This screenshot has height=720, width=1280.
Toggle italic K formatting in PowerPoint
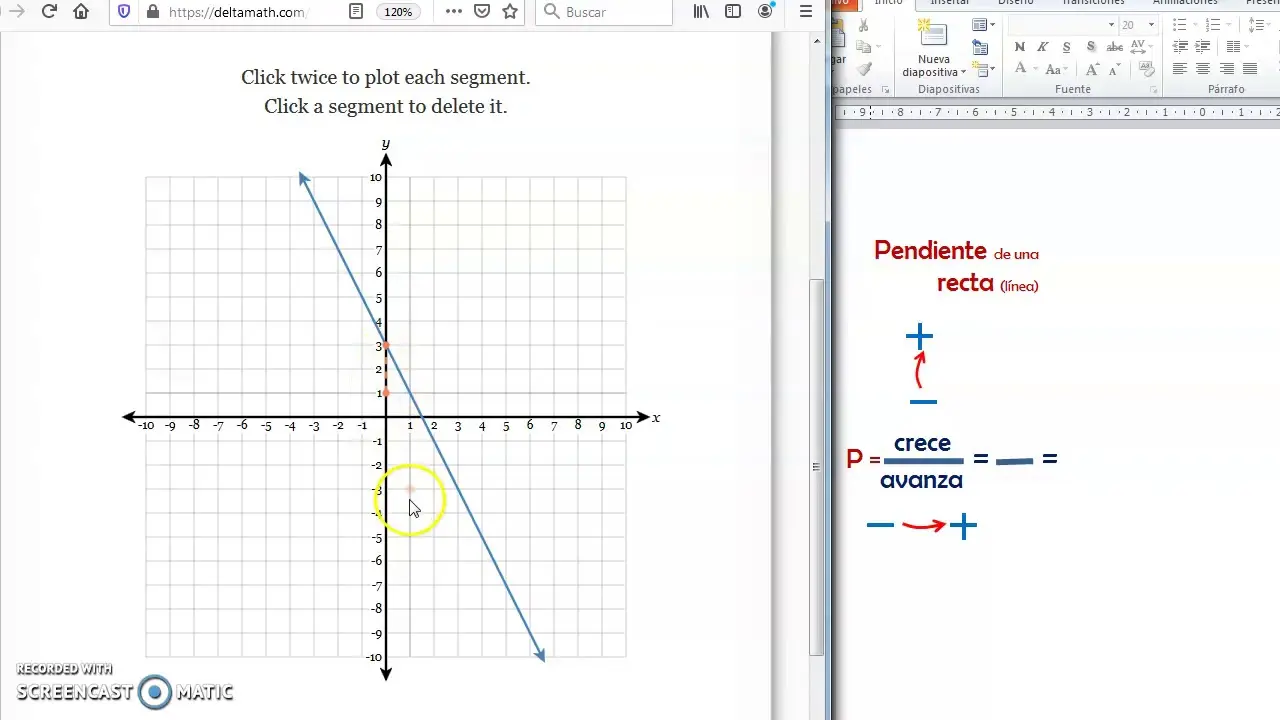(1042, 47)
